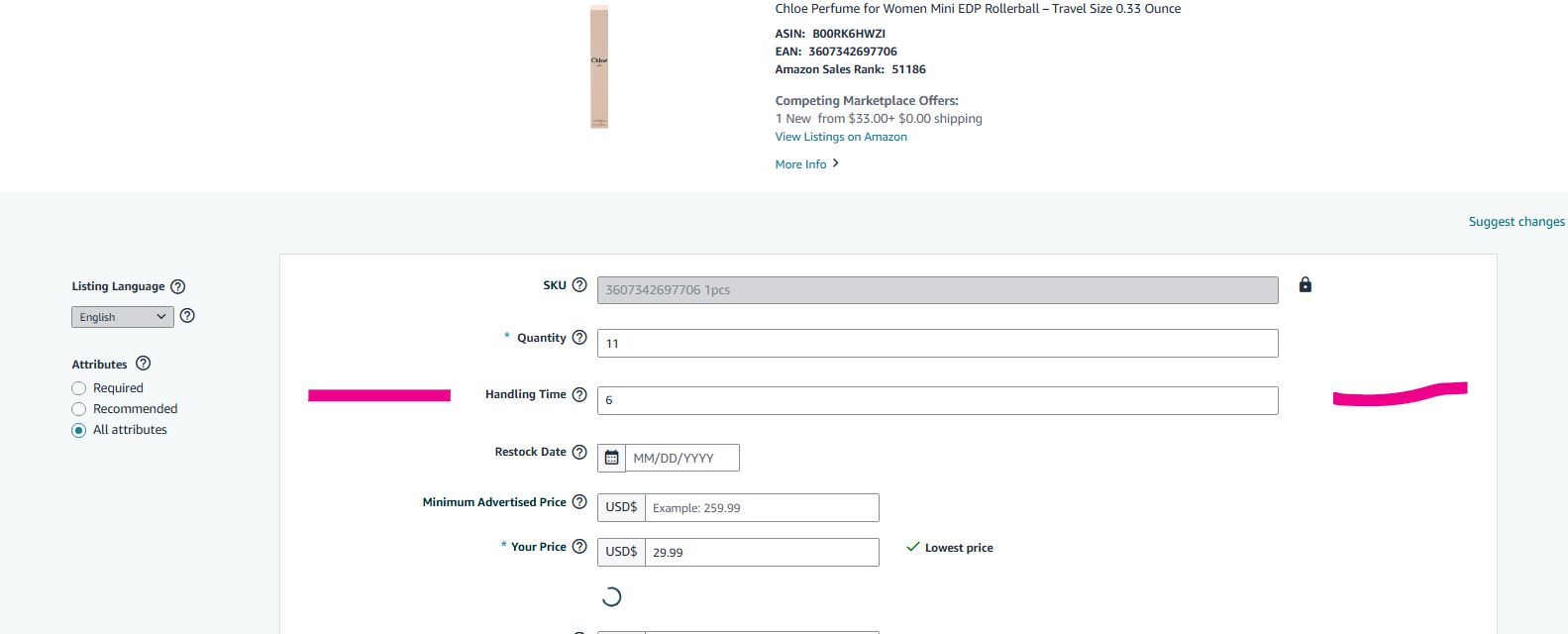Open the Restock Date calendar picker

tap(612, 458)
